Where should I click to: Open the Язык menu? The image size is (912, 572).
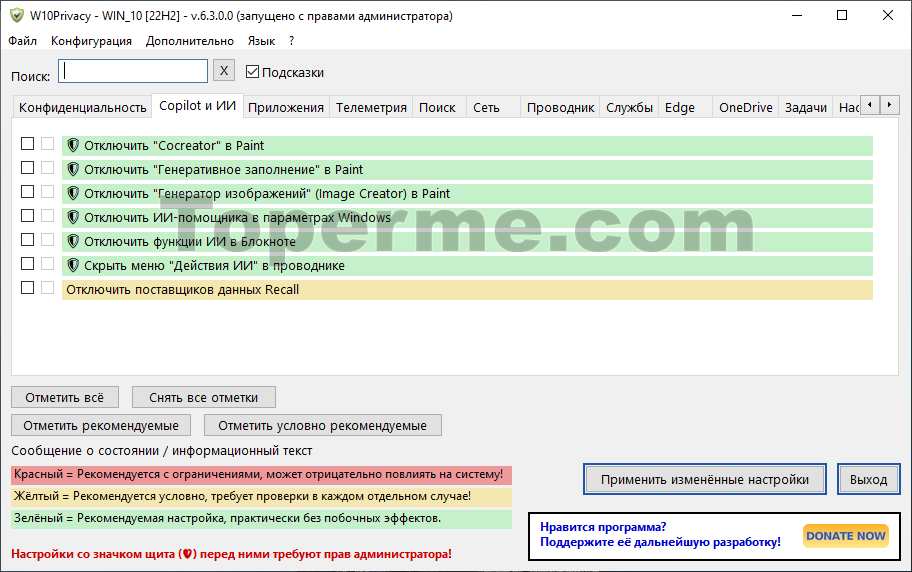tap(261, 41)
